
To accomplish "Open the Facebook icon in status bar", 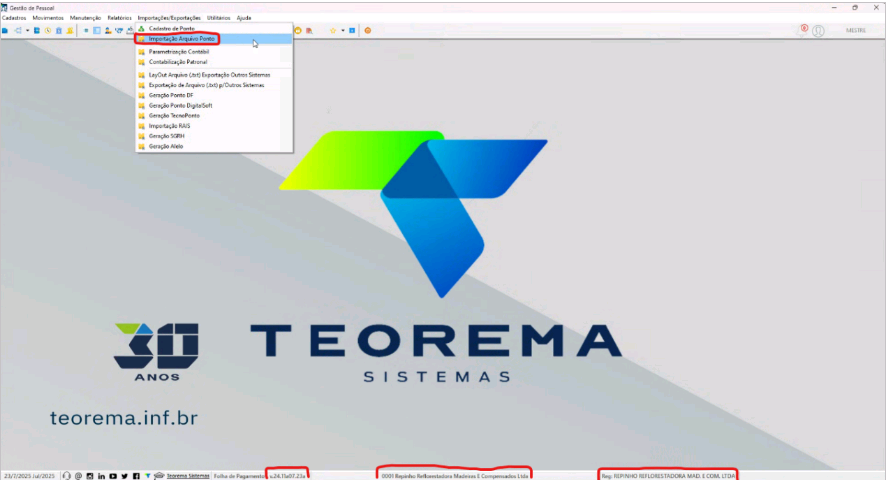I will 136,476.
